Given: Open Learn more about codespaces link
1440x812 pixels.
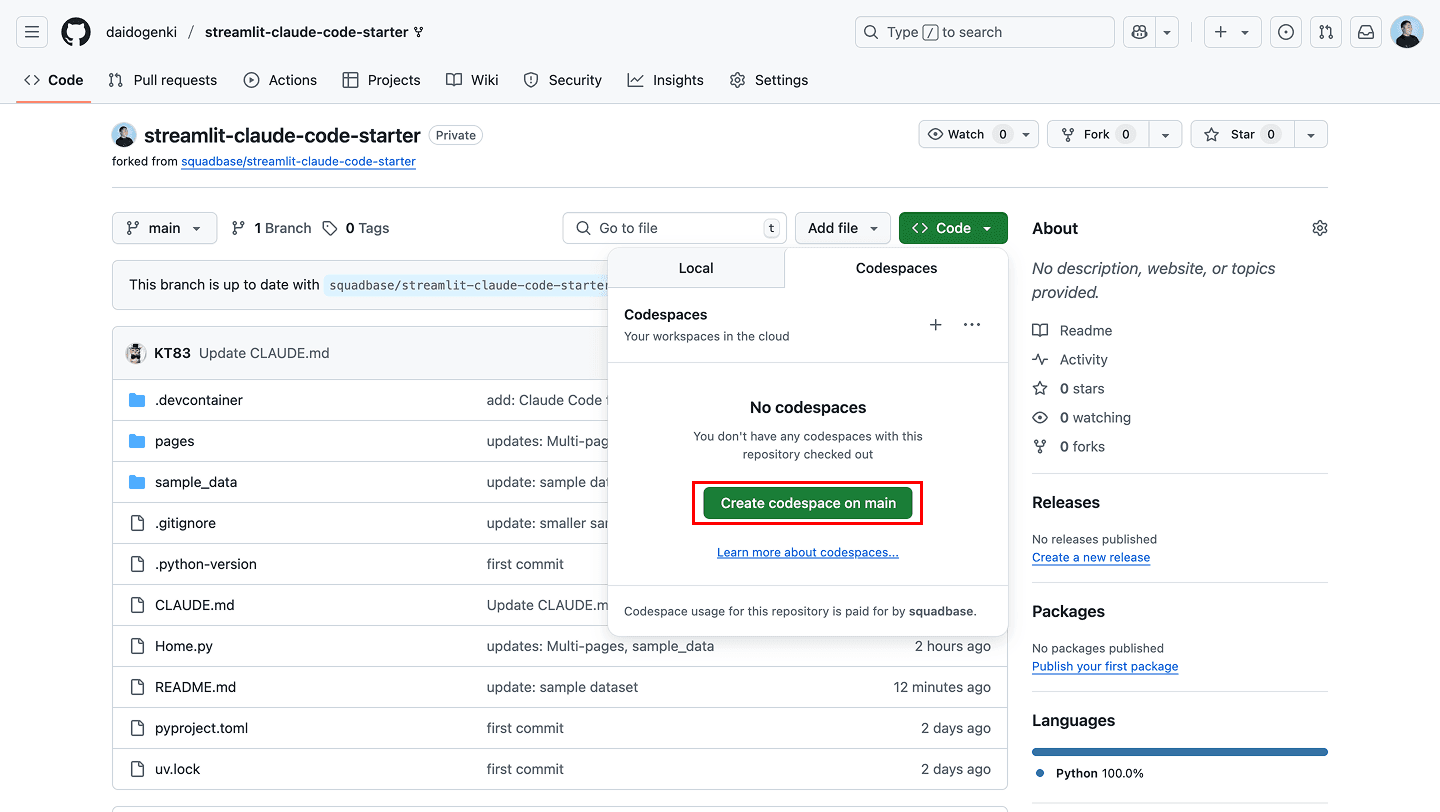Looking at the screenshot, I should [x=808, y=552].
